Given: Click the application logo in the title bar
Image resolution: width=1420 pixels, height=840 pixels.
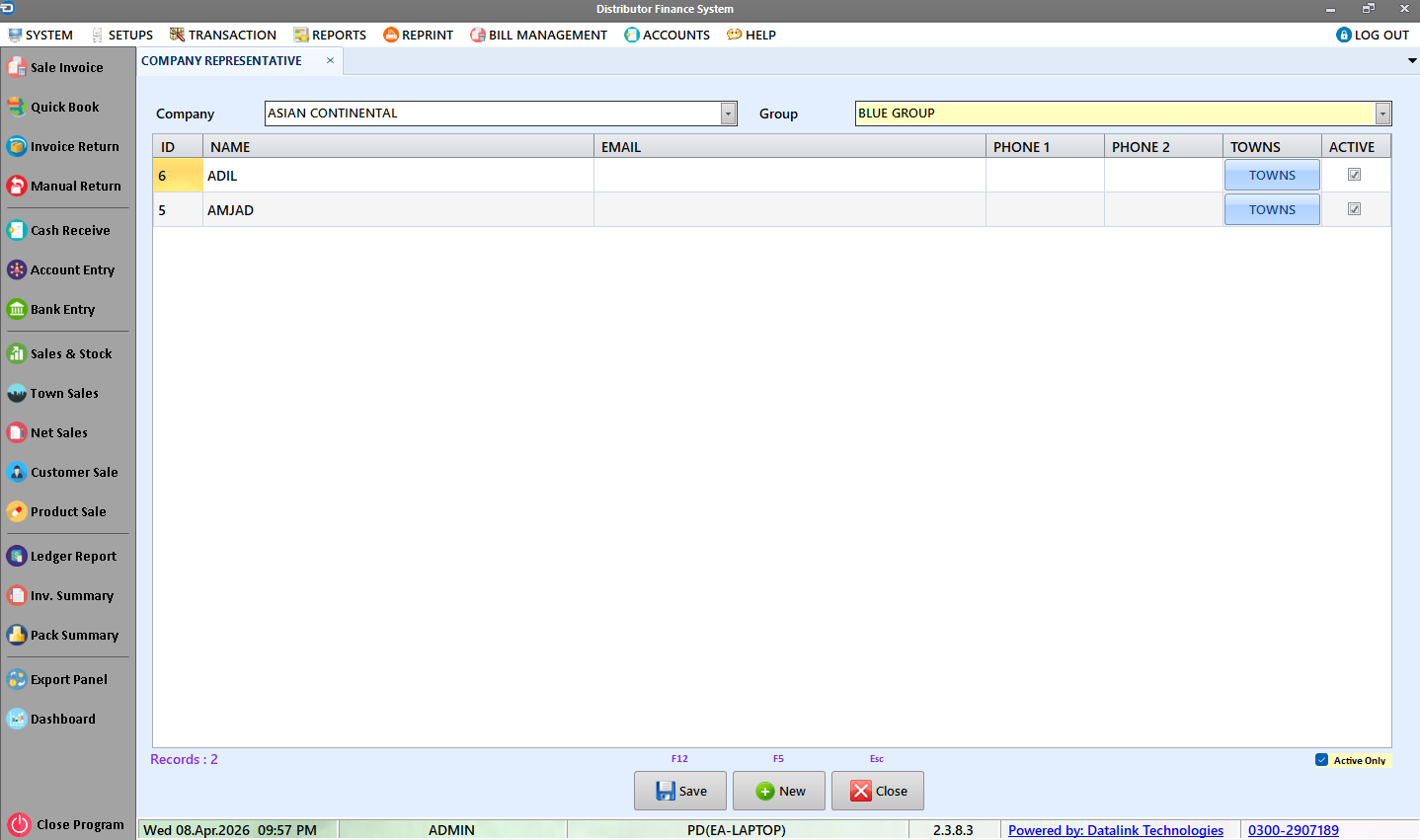Looking at the screenshot, I should coord(8,8).
